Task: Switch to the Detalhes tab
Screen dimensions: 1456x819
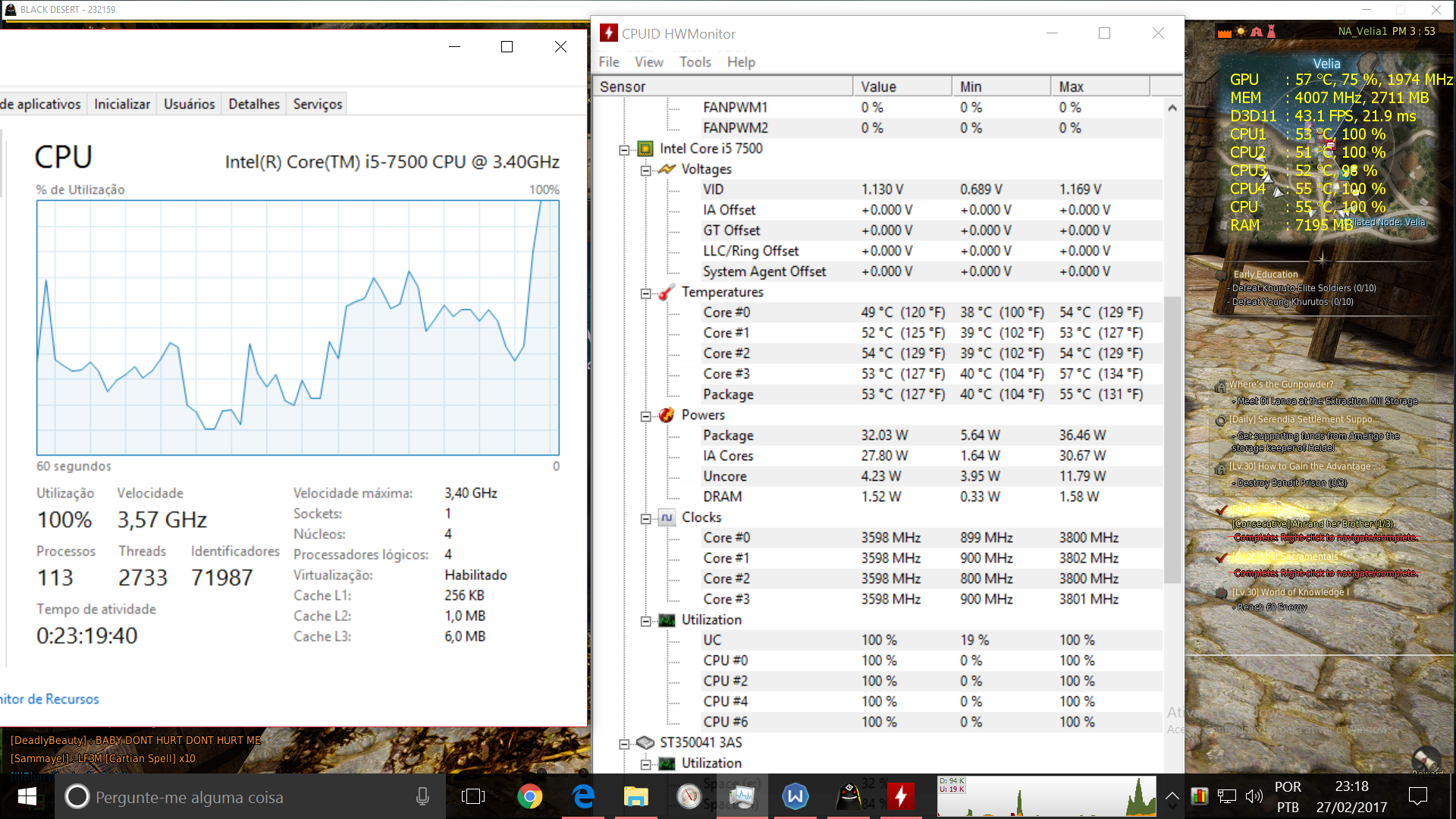Action: (254, 104)
